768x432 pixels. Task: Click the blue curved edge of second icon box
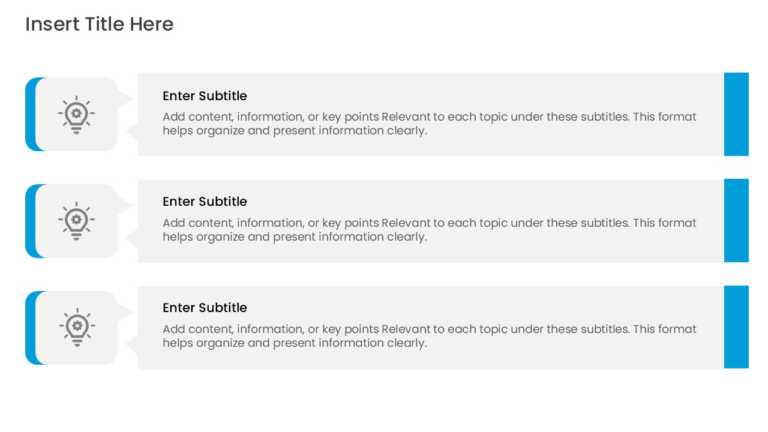point(31,221)
